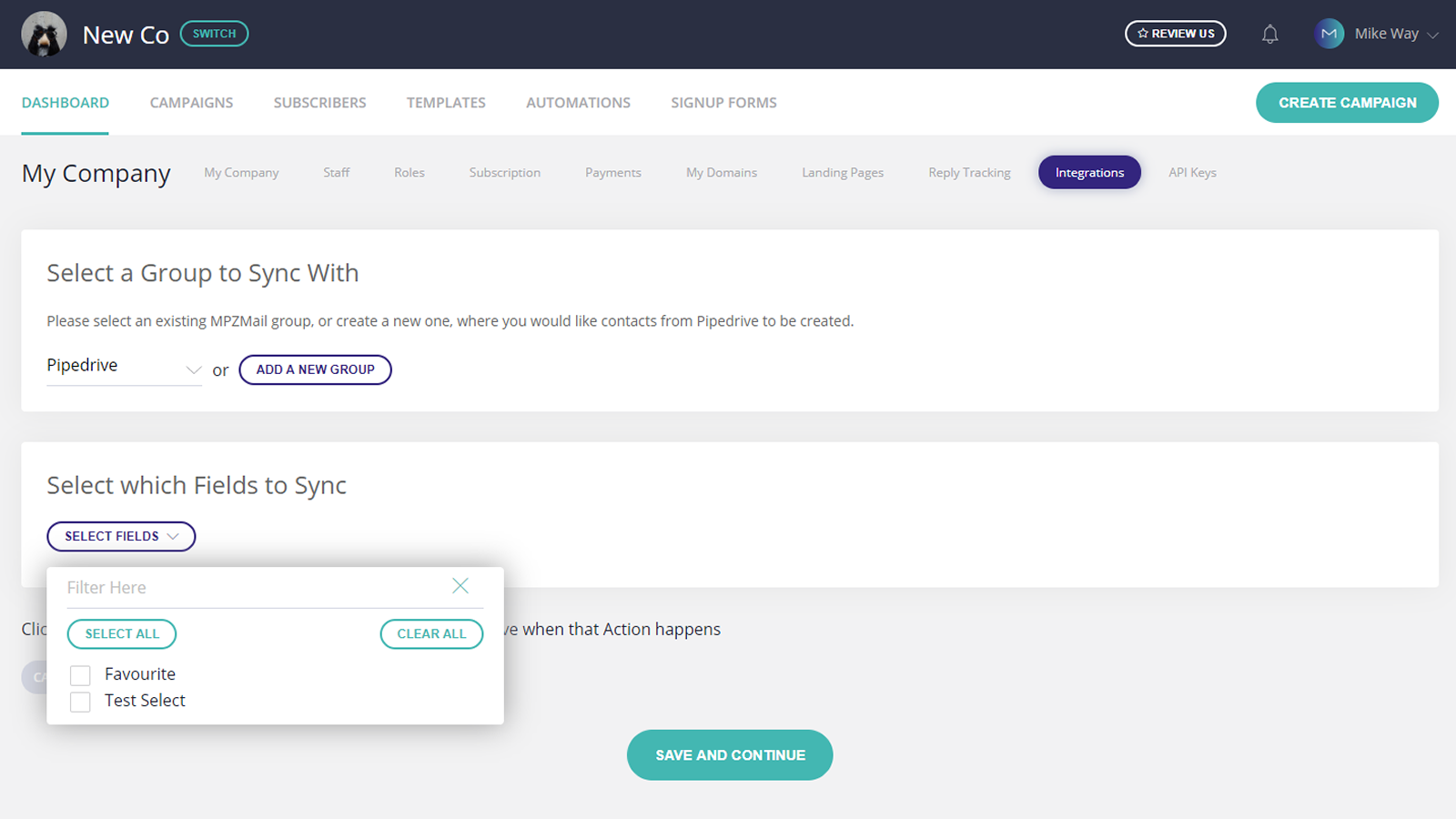Click the company dog avatar logo

tap(44, 35)
